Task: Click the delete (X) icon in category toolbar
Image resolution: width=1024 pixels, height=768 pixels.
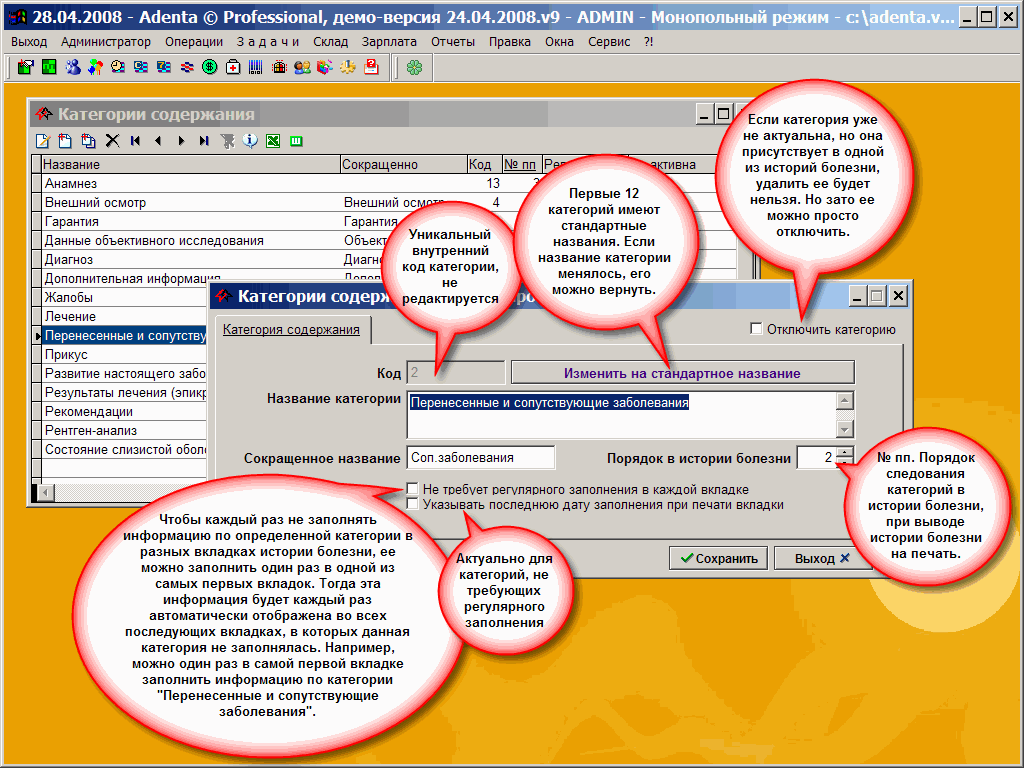Action: point(112,141)
